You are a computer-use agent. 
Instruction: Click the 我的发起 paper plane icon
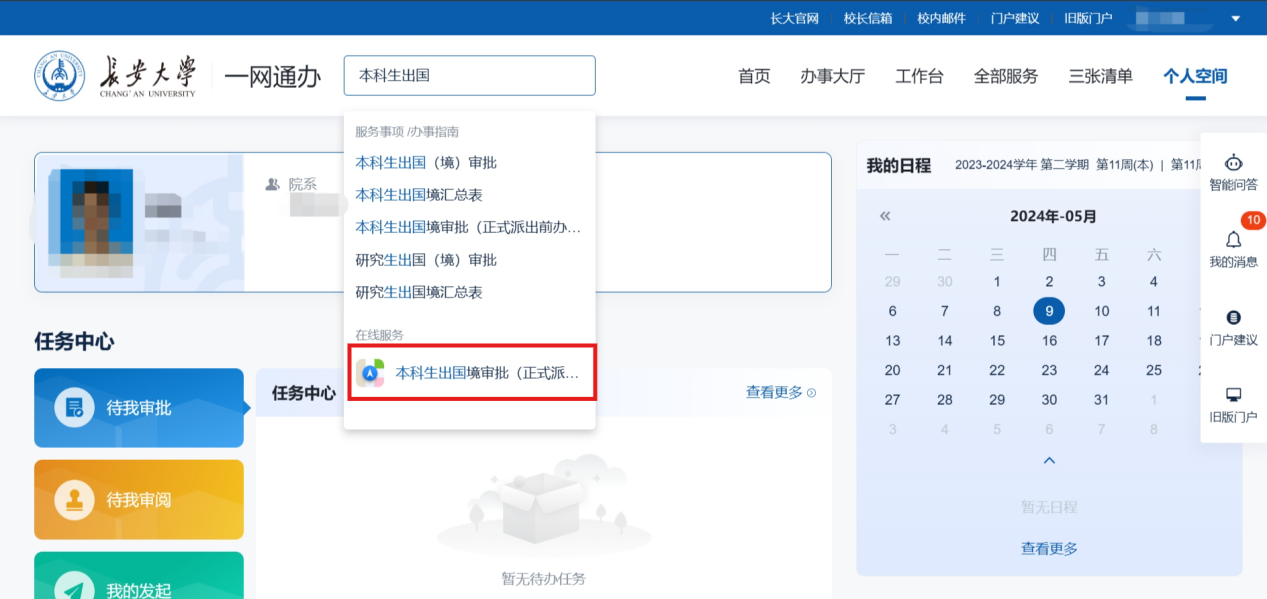click(x=74, y=587)
